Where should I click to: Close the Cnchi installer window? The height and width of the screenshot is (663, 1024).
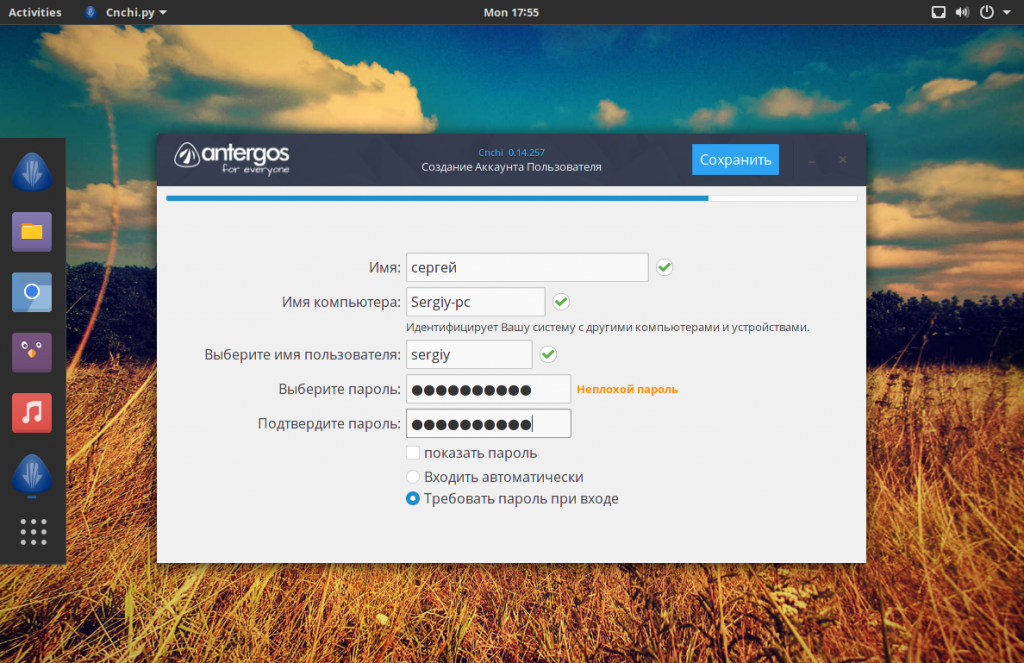843,159
